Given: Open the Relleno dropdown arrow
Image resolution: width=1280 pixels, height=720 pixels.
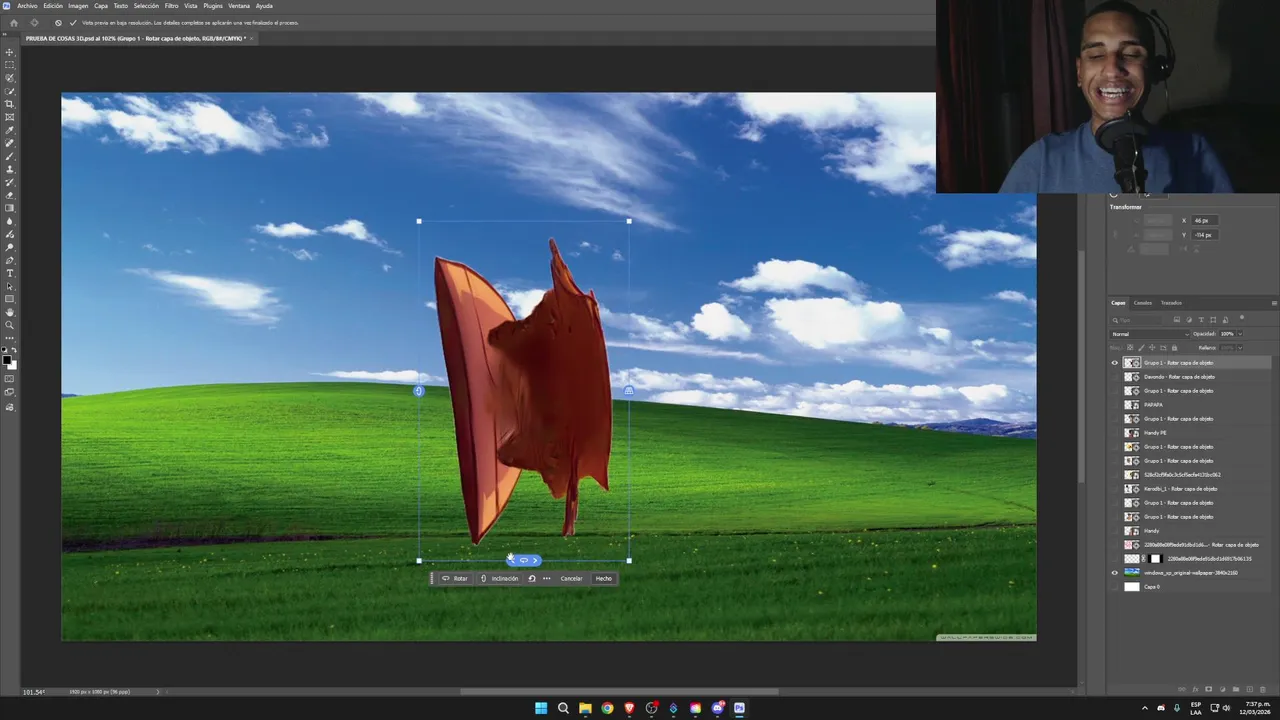Looking at the screenshot, I should click(x=1240, y=347).
